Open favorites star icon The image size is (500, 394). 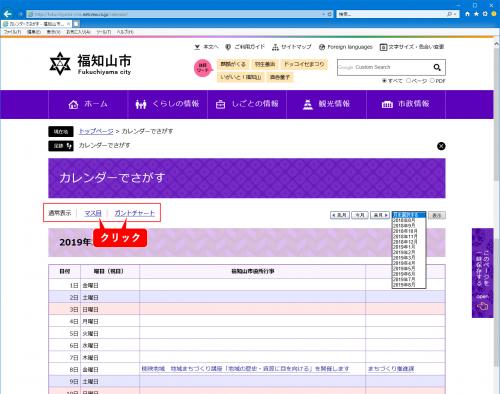(x=476, y=14)
